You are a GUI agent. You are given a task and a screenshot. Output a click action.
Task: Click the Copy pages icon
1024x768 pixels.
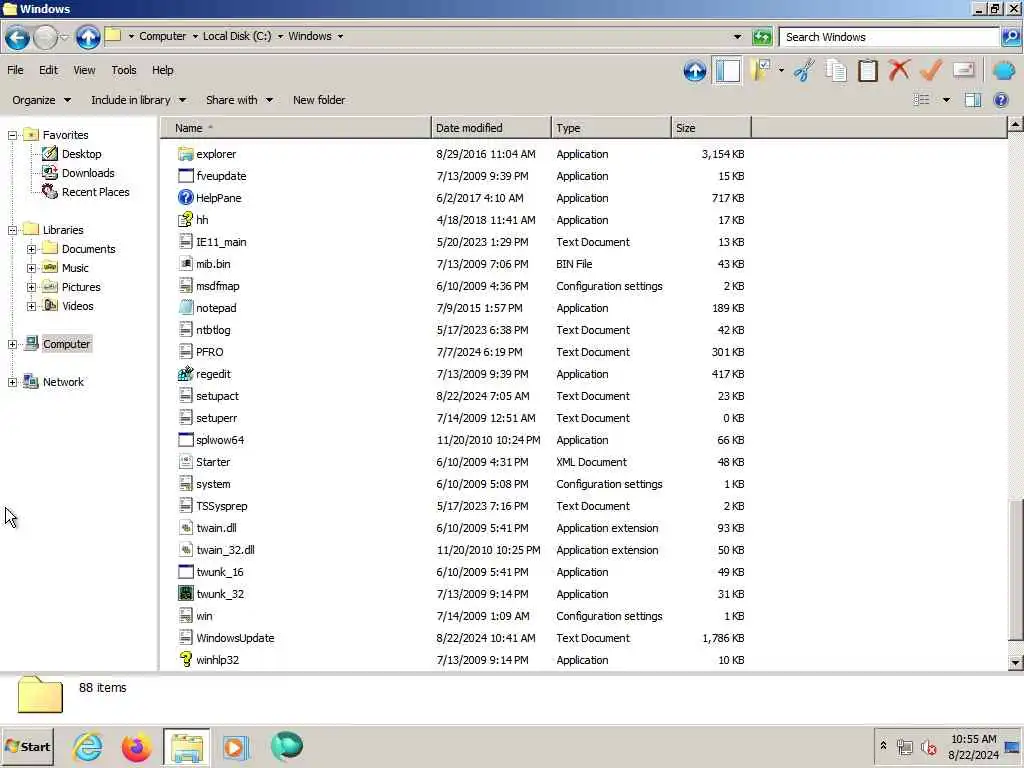(x=836, y=70)
